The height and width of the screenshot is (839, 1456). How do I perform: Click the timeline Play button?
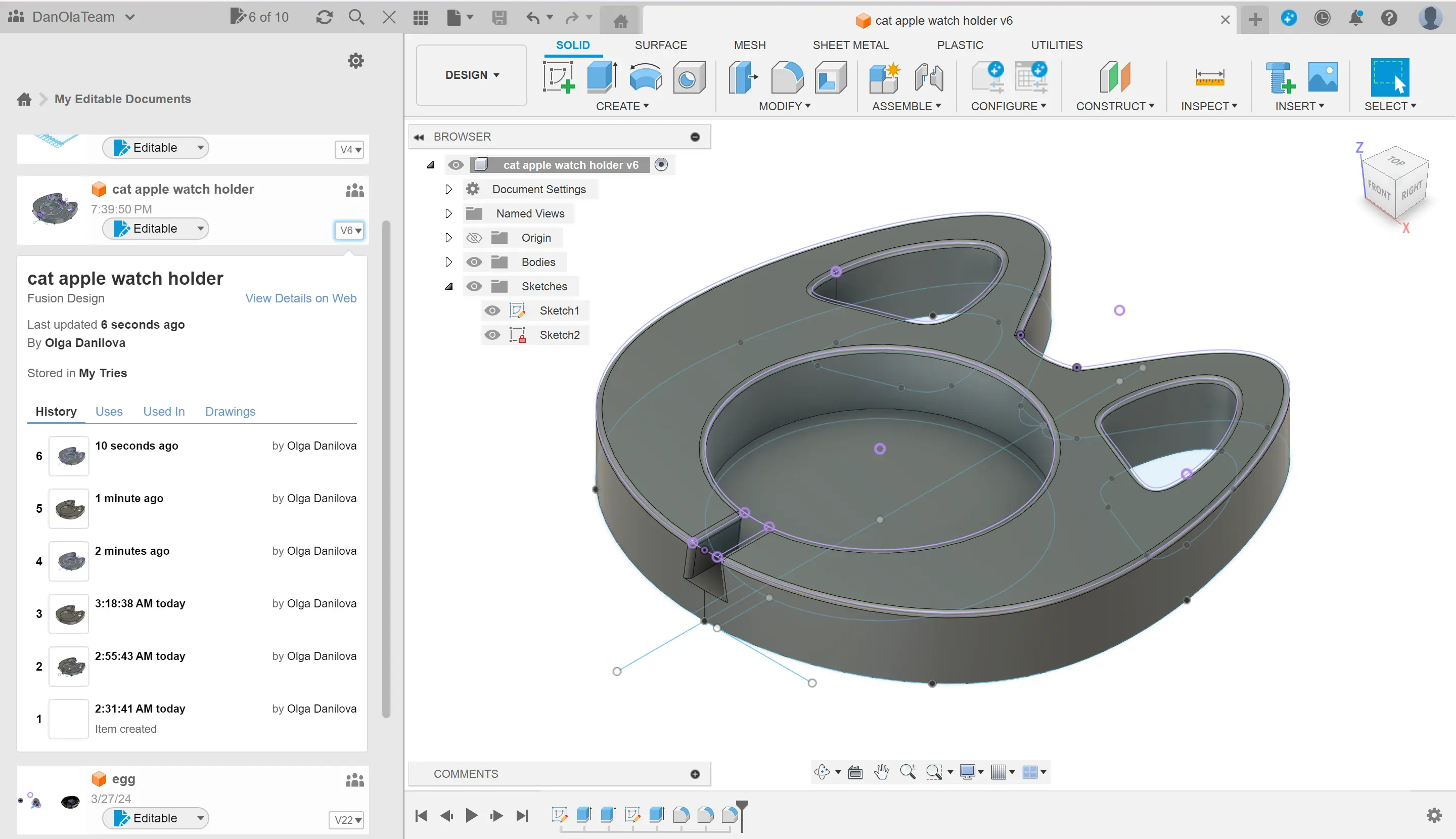[x=471, y=815]
